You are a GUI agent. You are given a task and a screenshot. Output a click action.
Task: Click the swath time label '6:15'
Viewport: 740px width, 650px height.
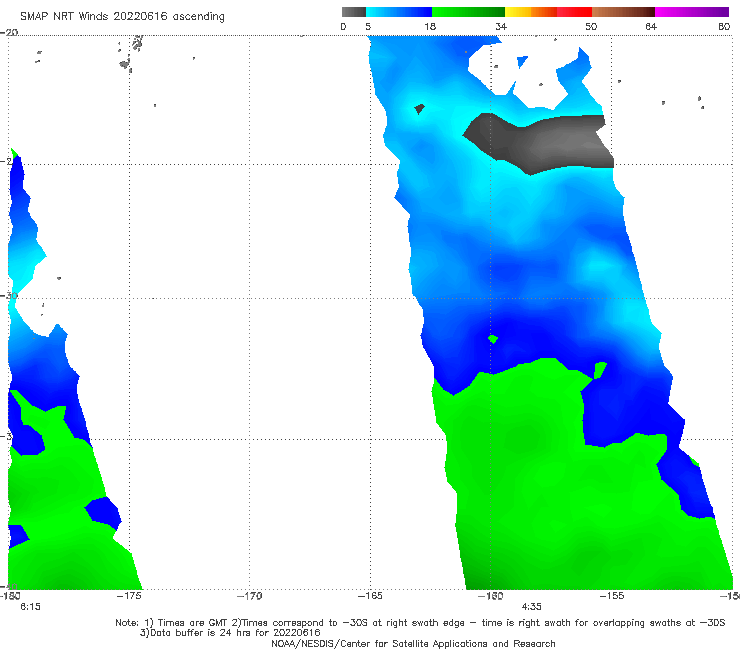pos(30,607)
